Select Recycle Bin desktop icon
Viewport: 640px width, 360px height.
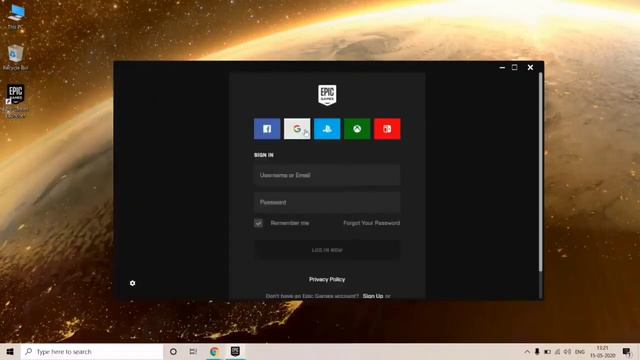(16, 57)
